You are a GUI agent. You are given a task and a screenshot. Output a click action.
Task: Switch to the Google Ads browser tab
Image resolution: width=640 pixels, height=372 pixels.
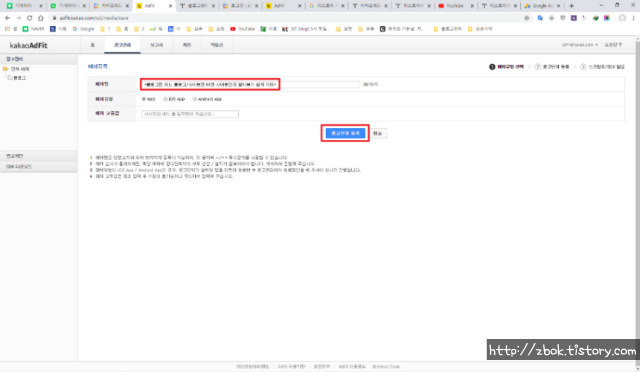542,6
